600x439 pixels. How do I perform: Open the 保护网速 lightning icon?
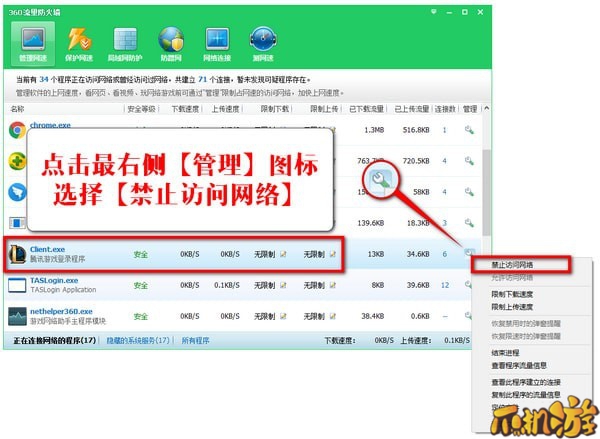(79, 39)
